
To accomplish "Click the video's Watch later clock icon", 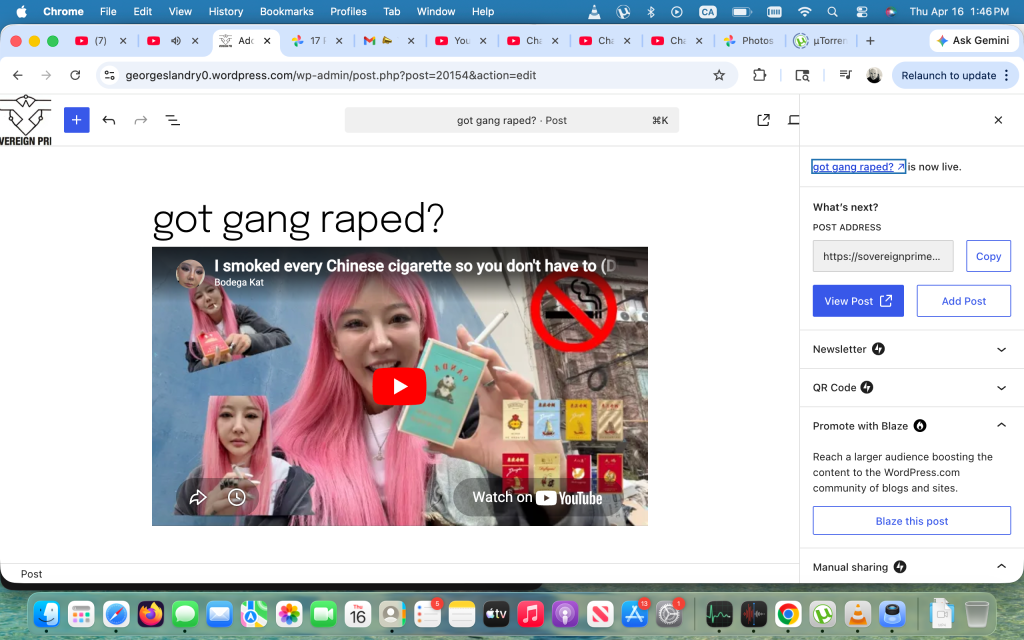I will pos(237,497).
